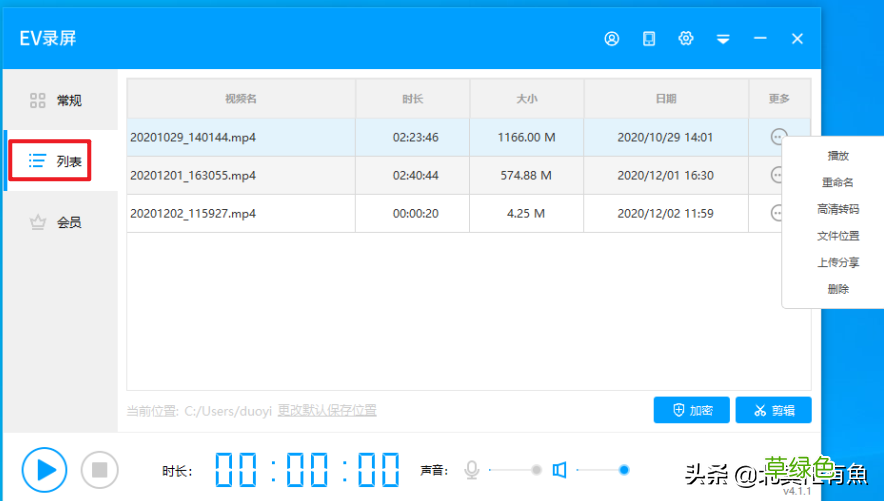Open settings gear icon
884x501 pixels.
pyautogui.click(x=686, y=38)
